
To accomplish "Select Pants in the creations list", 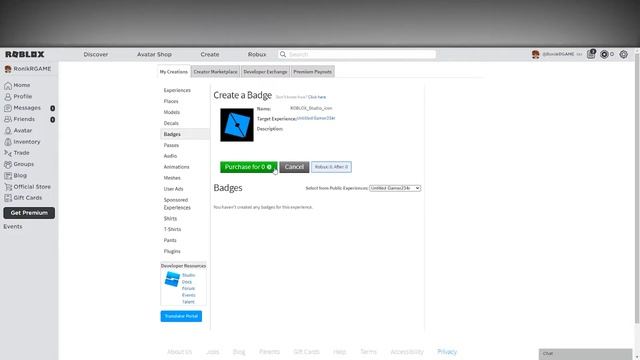I will (170, 240).
